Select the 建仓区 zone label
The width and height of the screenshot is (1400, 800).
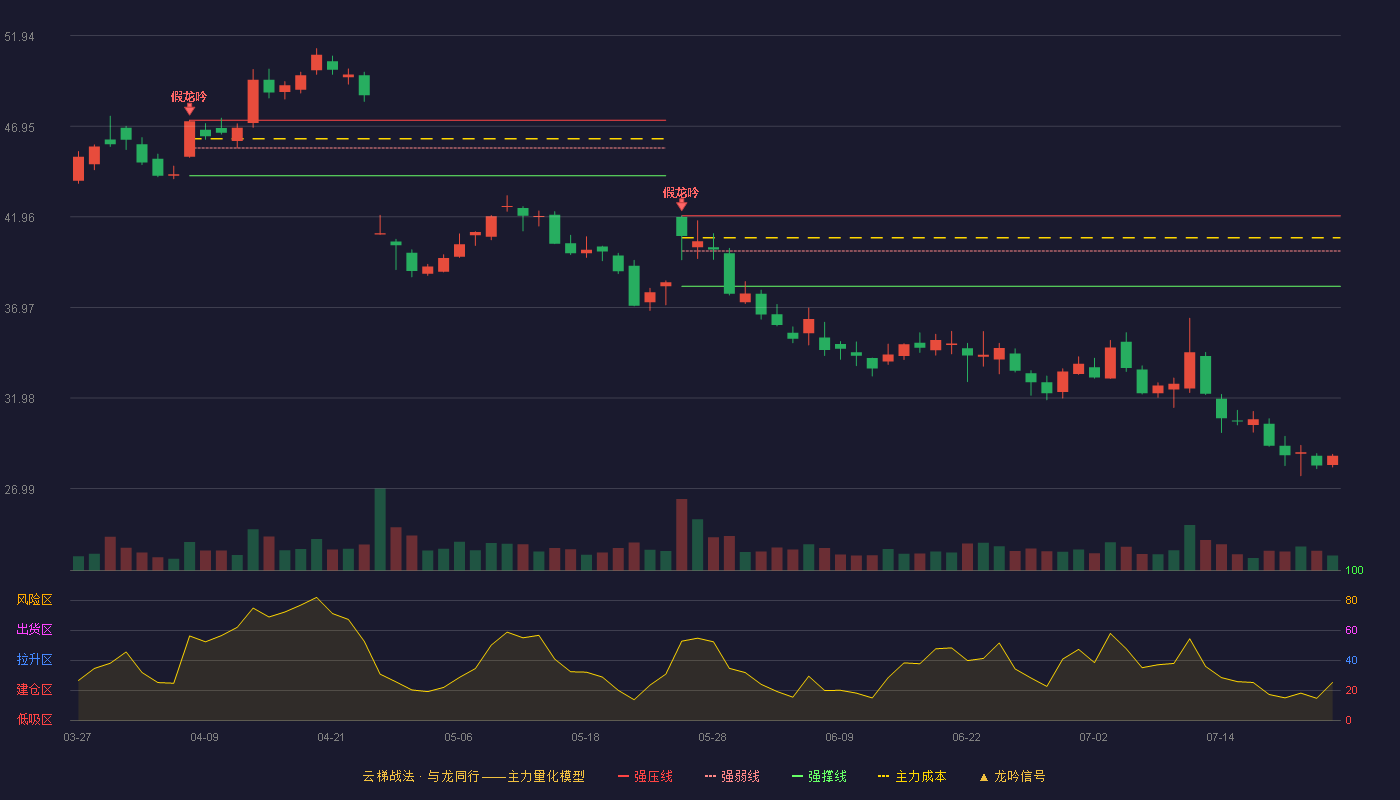pos(34,690)
